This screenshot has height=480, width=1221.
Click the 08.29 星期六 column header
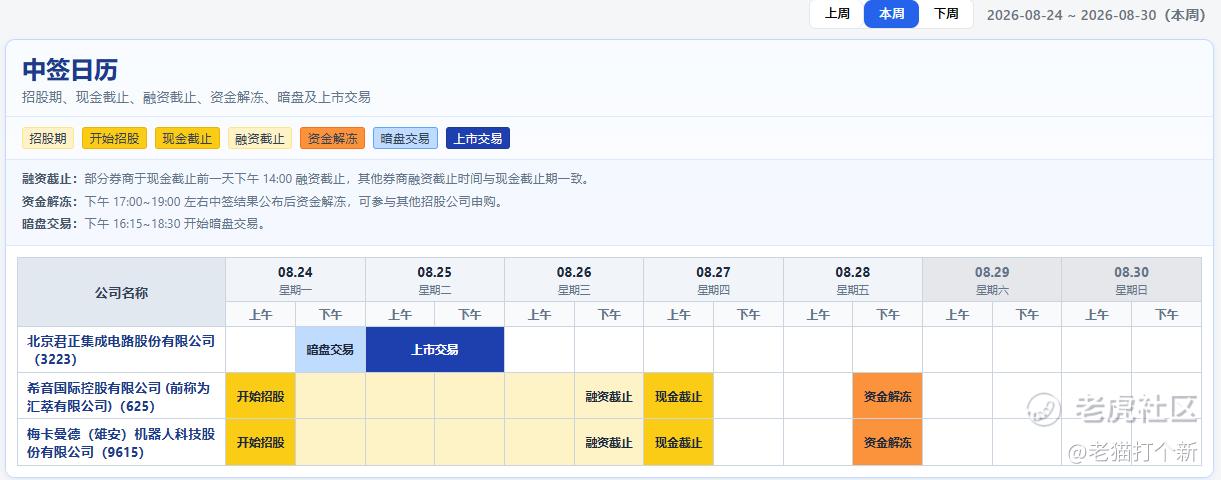pyautogui.click(x=992, y=280)
